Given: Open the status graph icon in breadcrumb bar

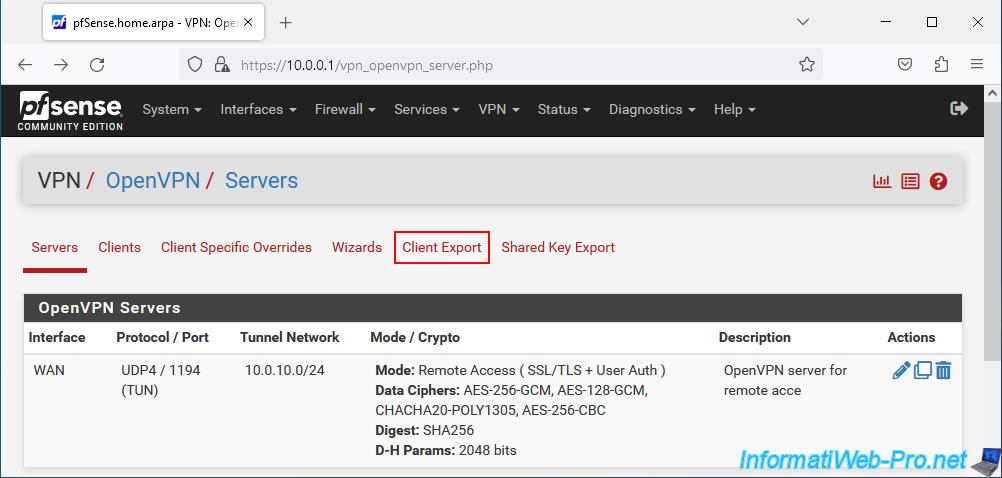Looking at the screenshot, I should (882, 181).
